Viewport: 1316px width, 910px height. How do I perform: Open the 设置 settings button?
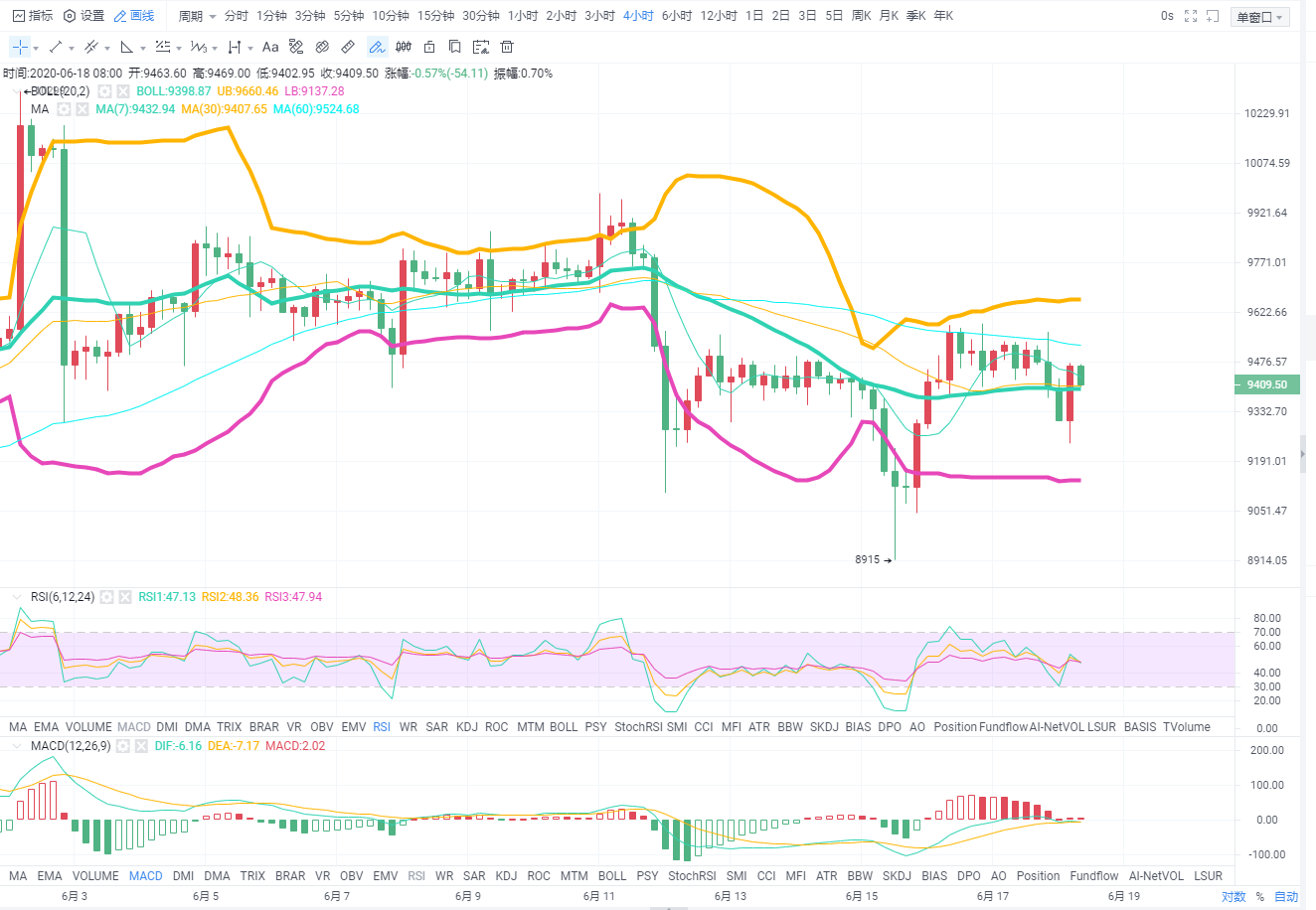83,16
